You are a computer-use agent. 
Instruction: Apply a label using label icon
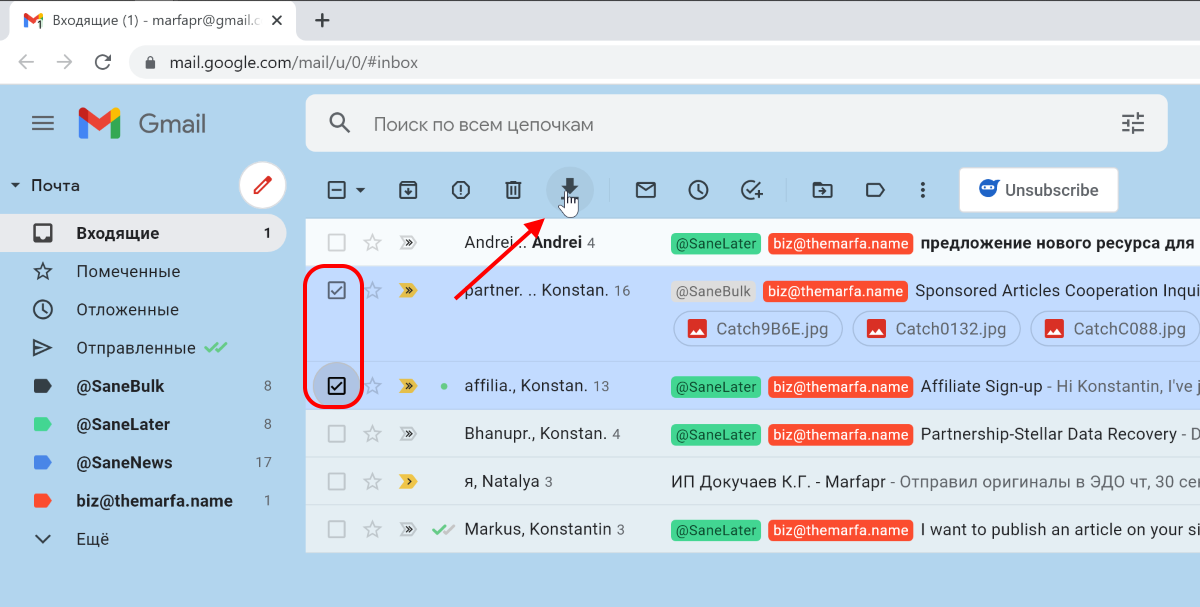click(x=875, y=190)
